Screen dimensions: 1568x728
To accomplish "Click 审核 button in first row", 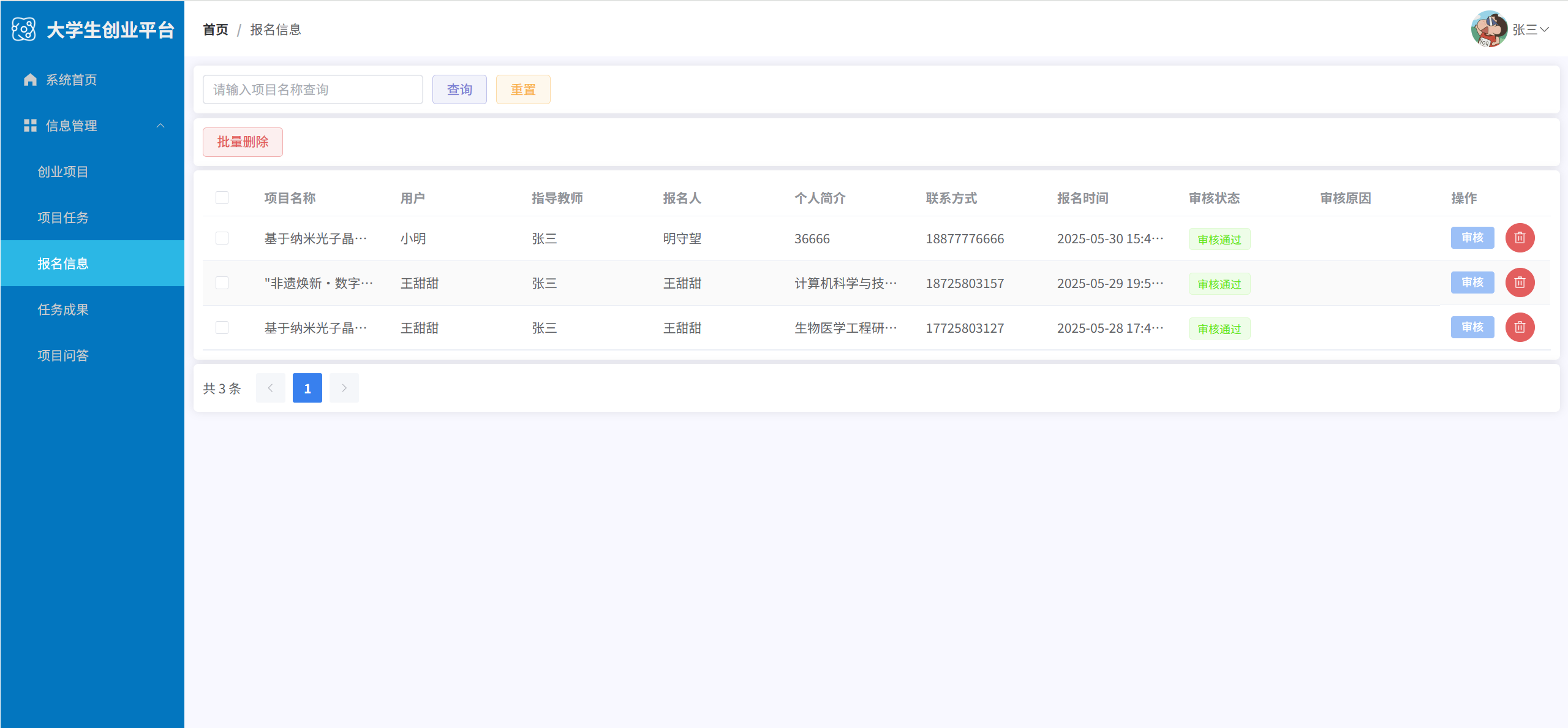I will (x=1472, y=238).
